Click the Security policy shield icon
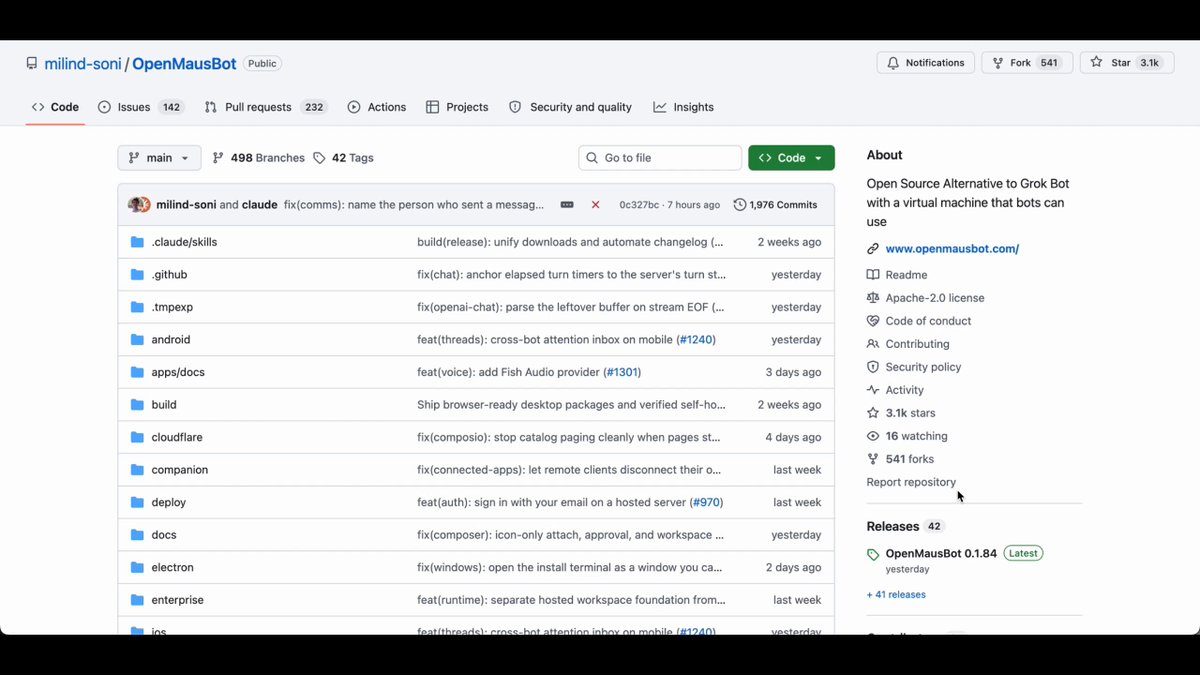The width and height of the screenshot is (1200, 675). tap(873, 367)
